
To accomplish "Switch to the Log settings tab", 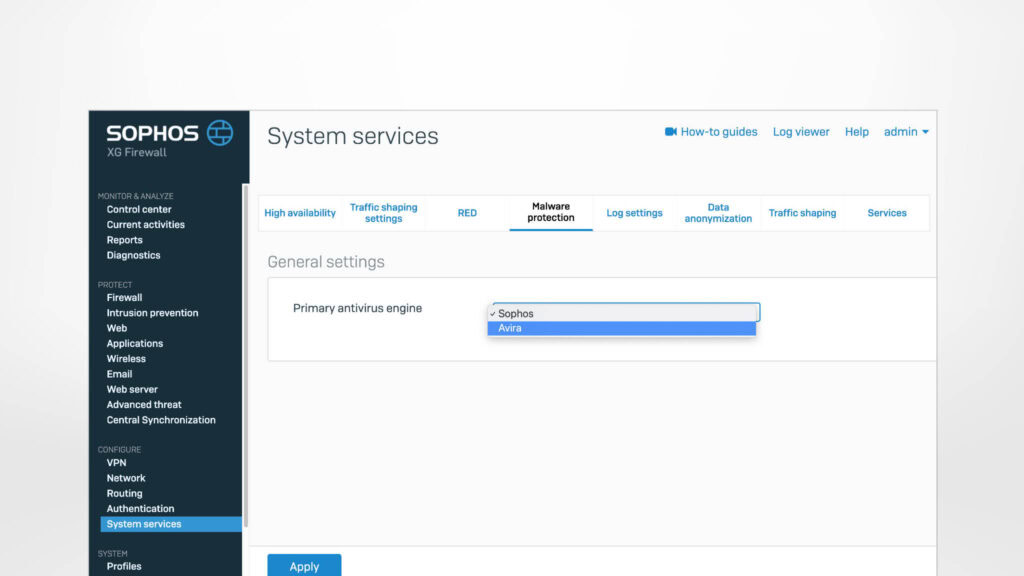I will 634,213.
